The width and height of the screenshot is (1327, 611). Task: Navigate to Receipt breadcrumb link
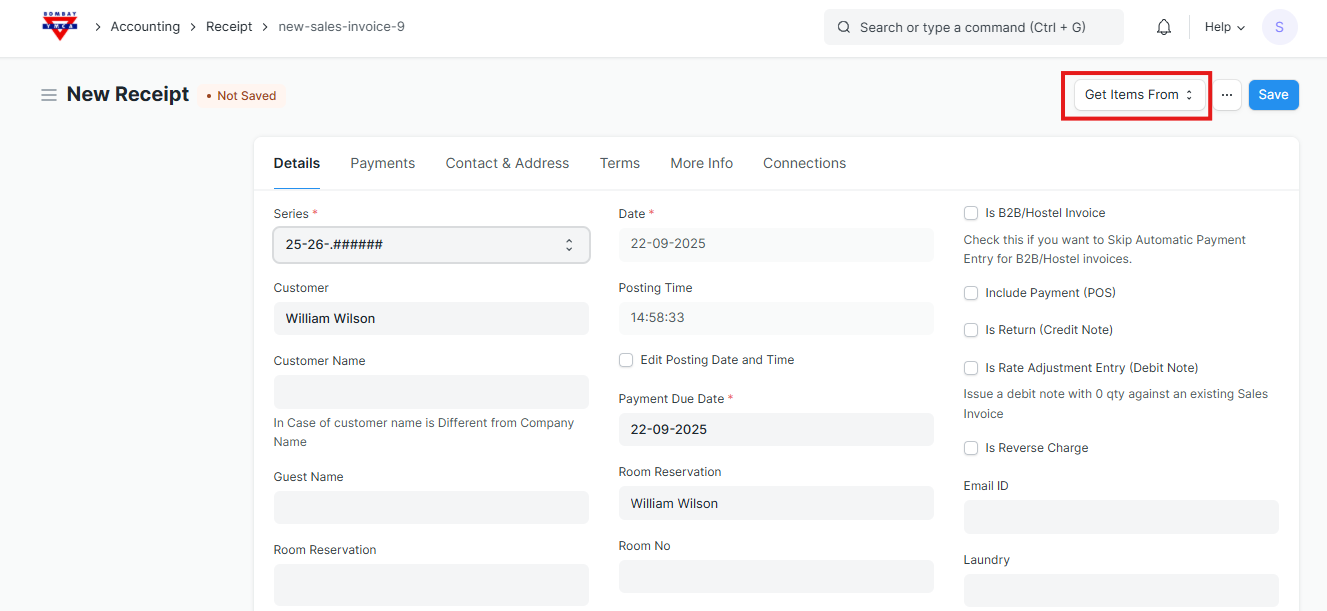point(229,27)
